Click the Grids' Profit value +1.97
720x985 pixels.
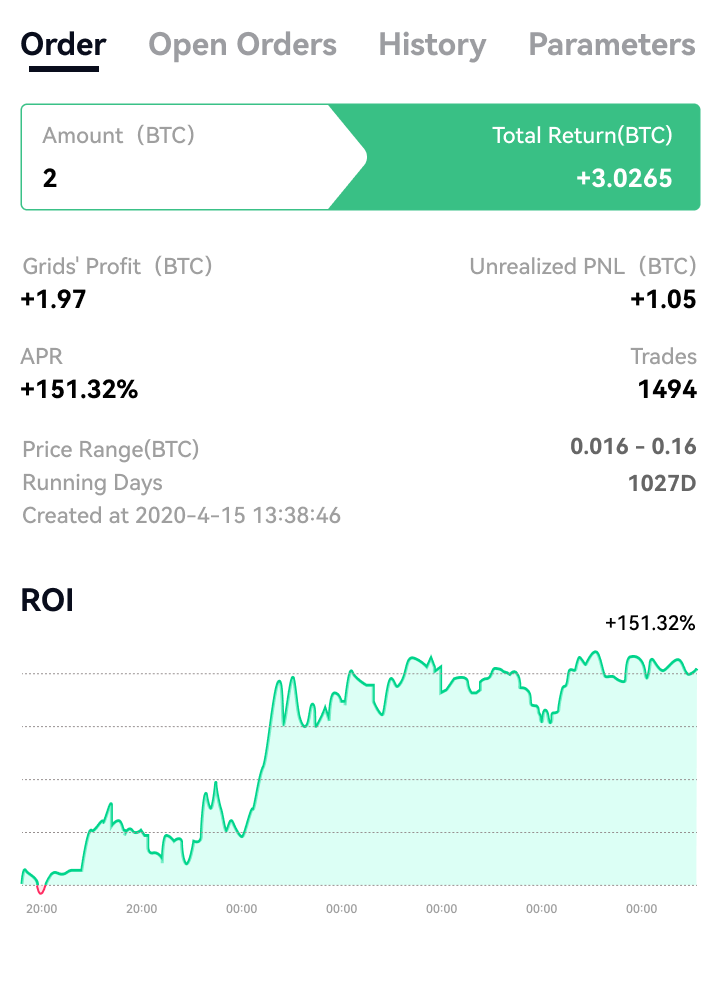53,298
